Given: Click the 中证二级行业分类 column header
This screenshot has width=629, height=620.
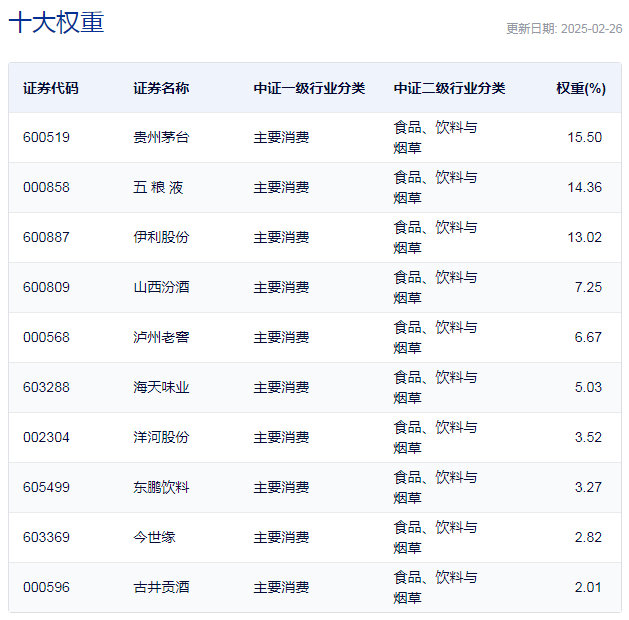Looking at the screenshot, I should [449, 88].
